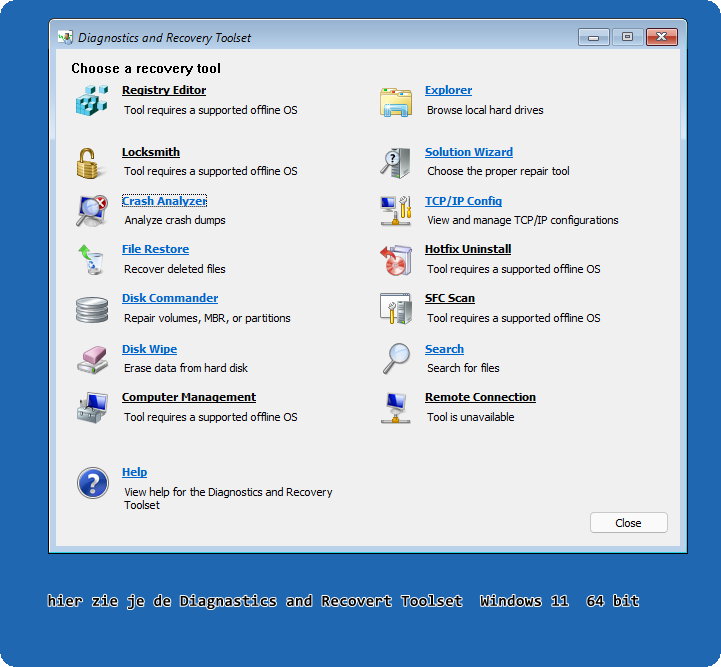Click the 'Recover deleted files' description
This screenshot has width=721, height=667.
pyautogui.click(x=175, y=269)
